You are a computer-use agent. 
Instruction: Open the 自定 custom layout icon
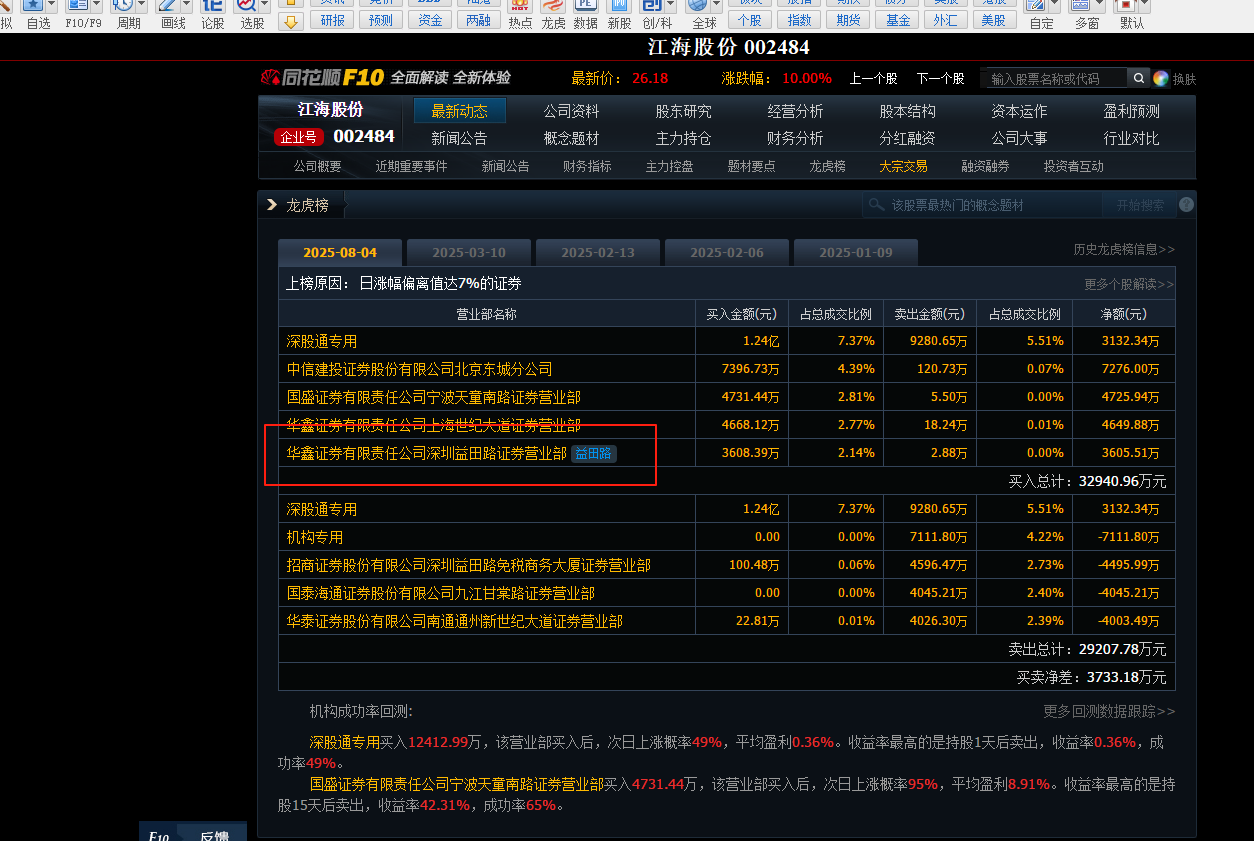pyautogui.click(x=1036, y=6)
